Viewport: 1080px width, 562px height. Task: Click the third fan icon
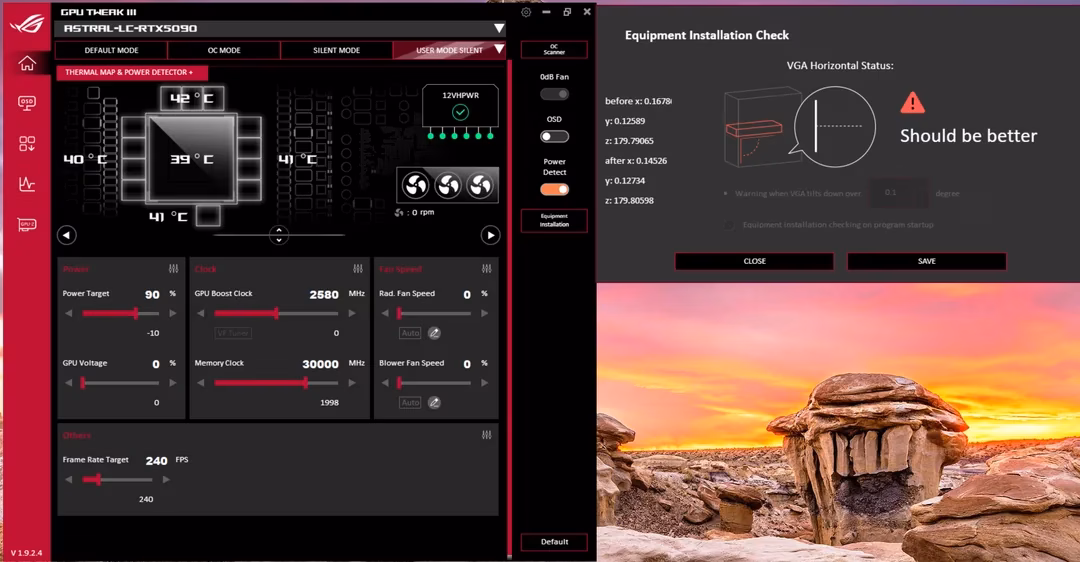click(x=480, y=185)
